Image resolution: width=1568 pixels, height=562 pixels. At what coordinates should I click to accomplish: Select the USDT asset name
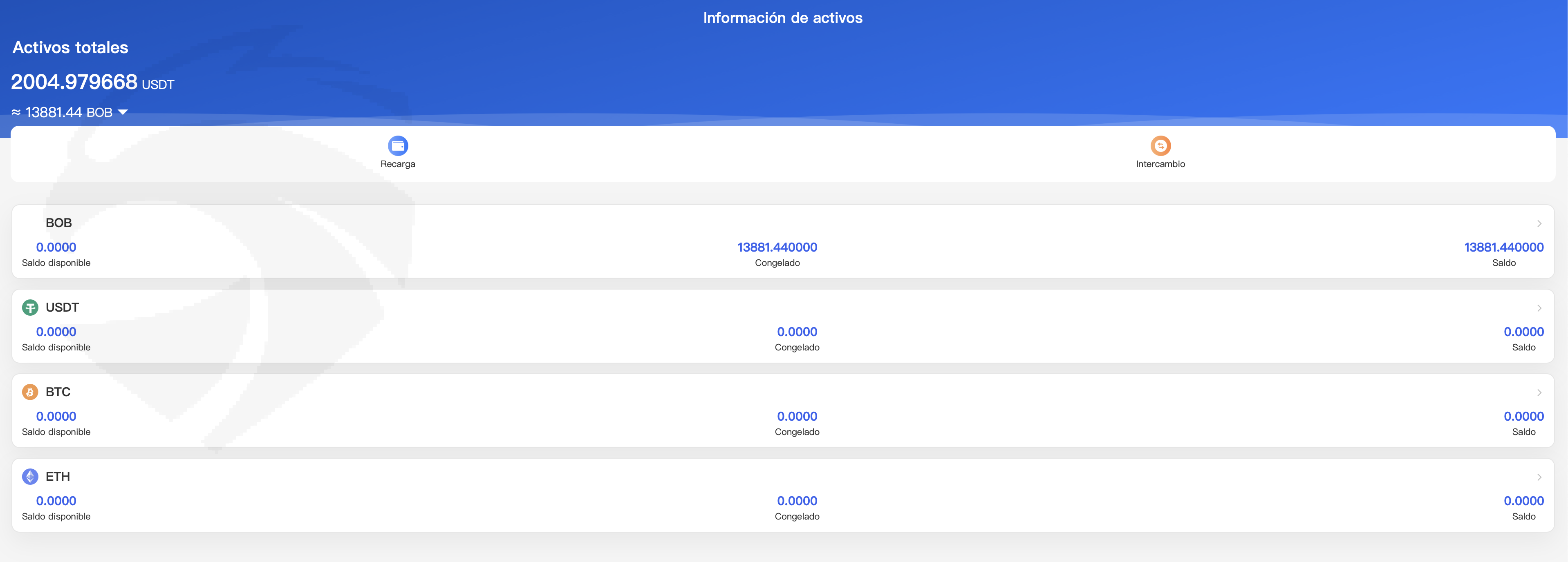tap(62, 308)
